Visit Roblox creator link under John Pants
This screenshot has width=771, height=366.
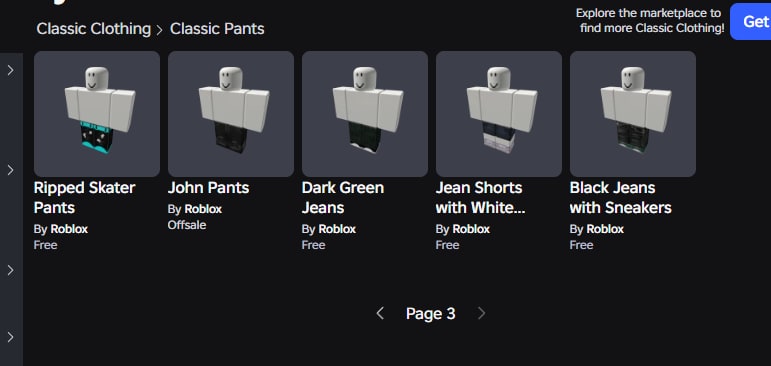(x=203, y=209)
